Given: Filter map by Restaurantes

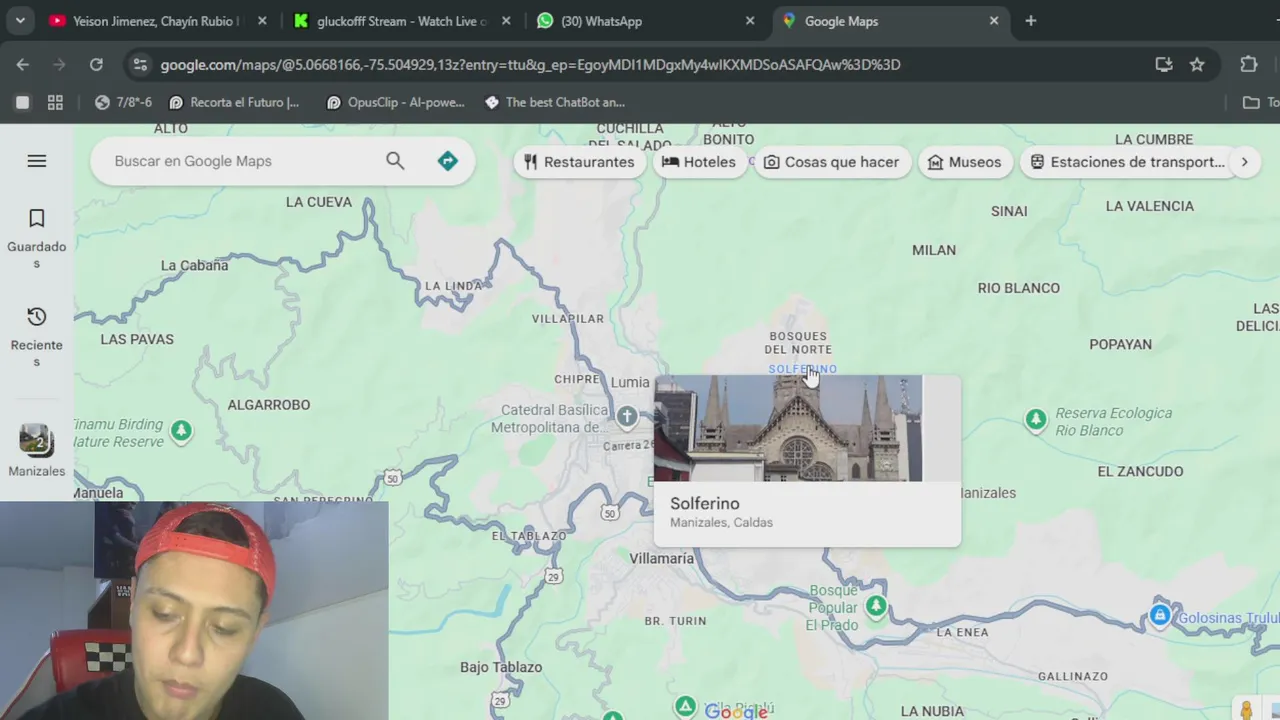Looking at the screenshot, I should [579, 162].
